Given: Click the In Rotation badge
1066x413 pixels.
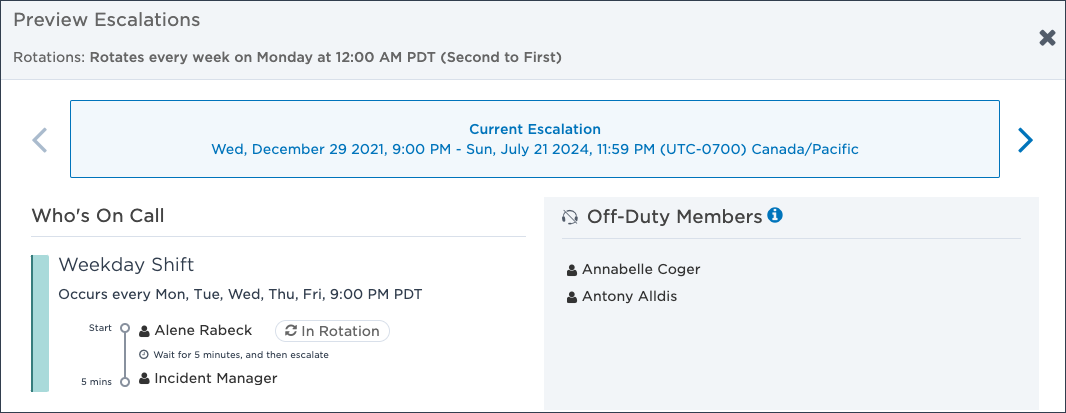Looking at the screenshot, I should tap(332, 331).
